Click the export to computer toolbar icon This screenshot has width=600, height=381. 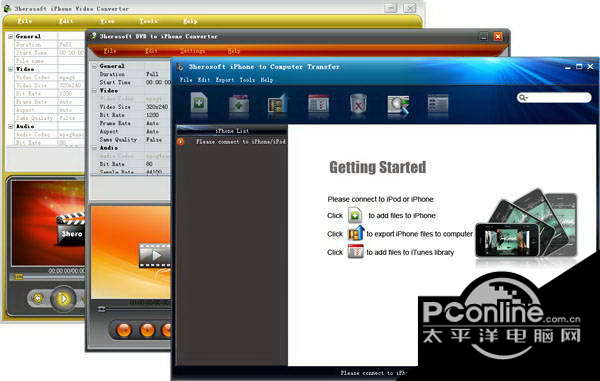pos(277,103)
